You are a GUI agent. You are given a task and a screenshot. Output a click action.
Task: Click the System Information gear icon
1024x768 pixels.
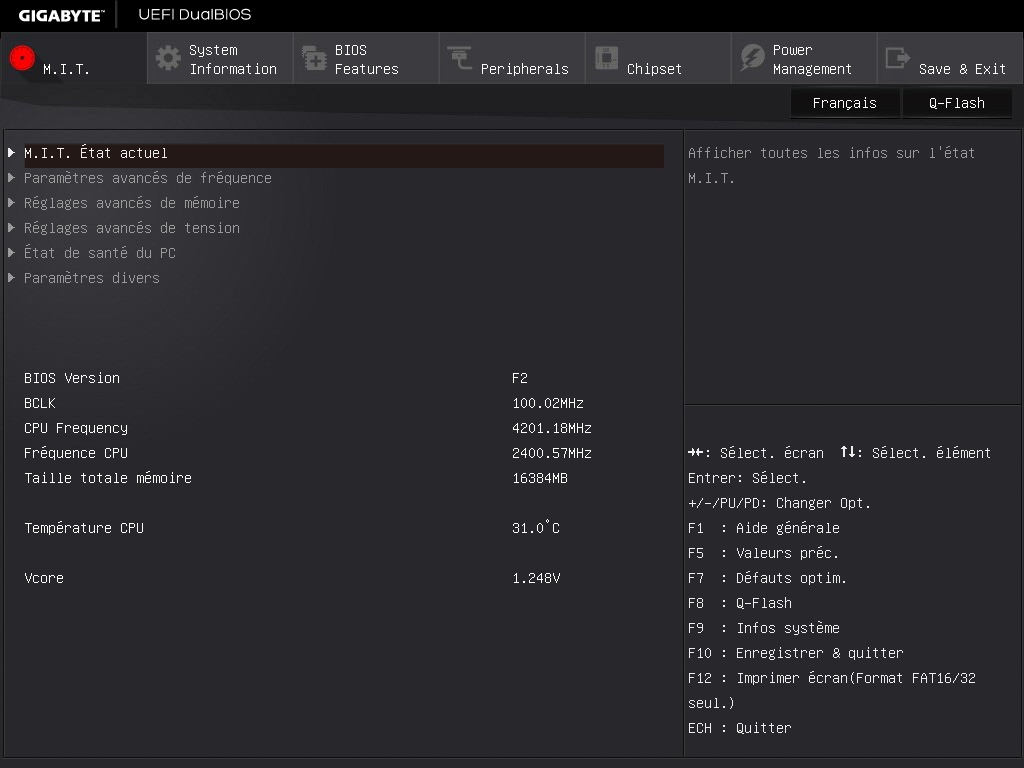coord(168,58)
